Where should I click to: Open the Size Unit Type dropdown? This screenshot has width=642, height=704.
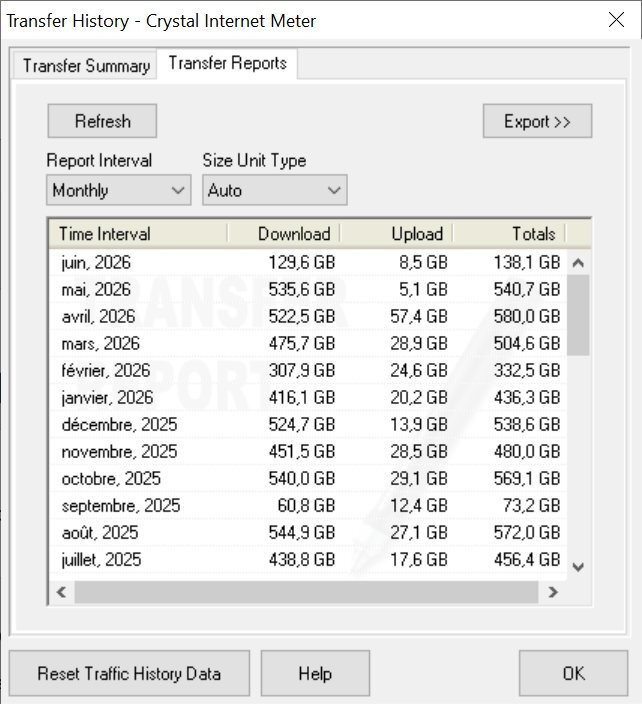pyautogui.click(x=275, y=190)
